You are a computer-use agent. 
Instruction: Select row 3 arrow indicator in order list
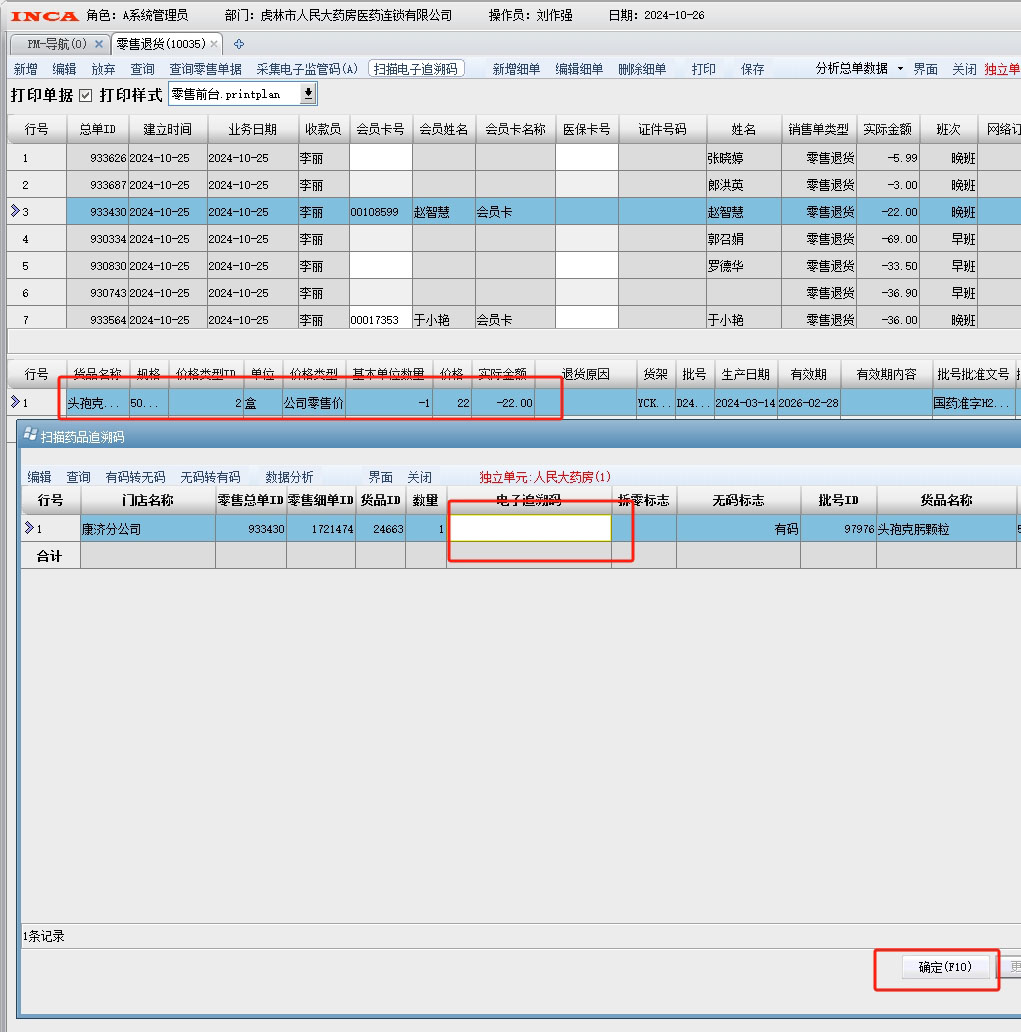pos(15,212)
